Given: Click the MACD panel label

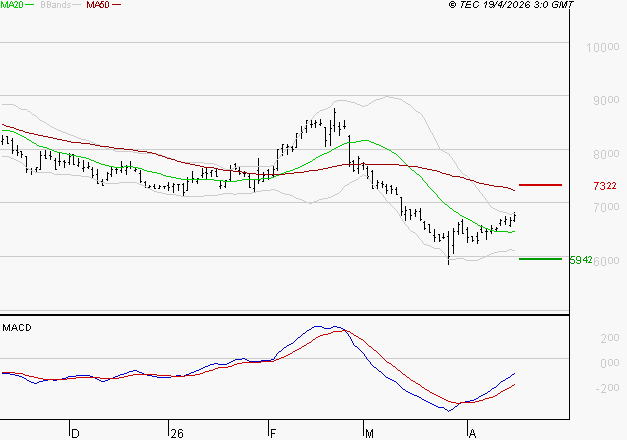Looking at the screenshot, I should 17,328.
